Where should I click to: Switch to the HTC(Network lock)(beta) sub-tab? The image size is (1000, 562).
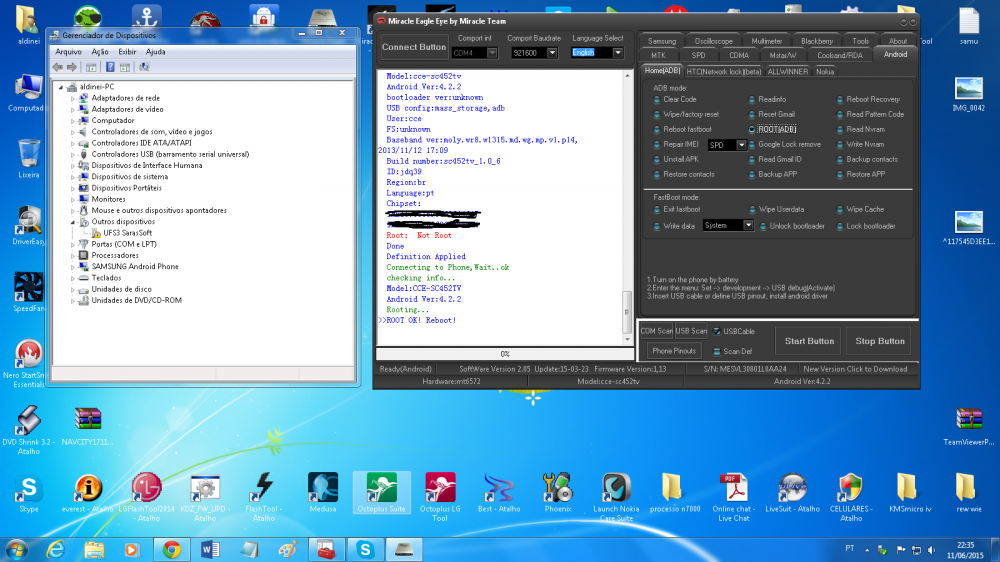[723, 71]
